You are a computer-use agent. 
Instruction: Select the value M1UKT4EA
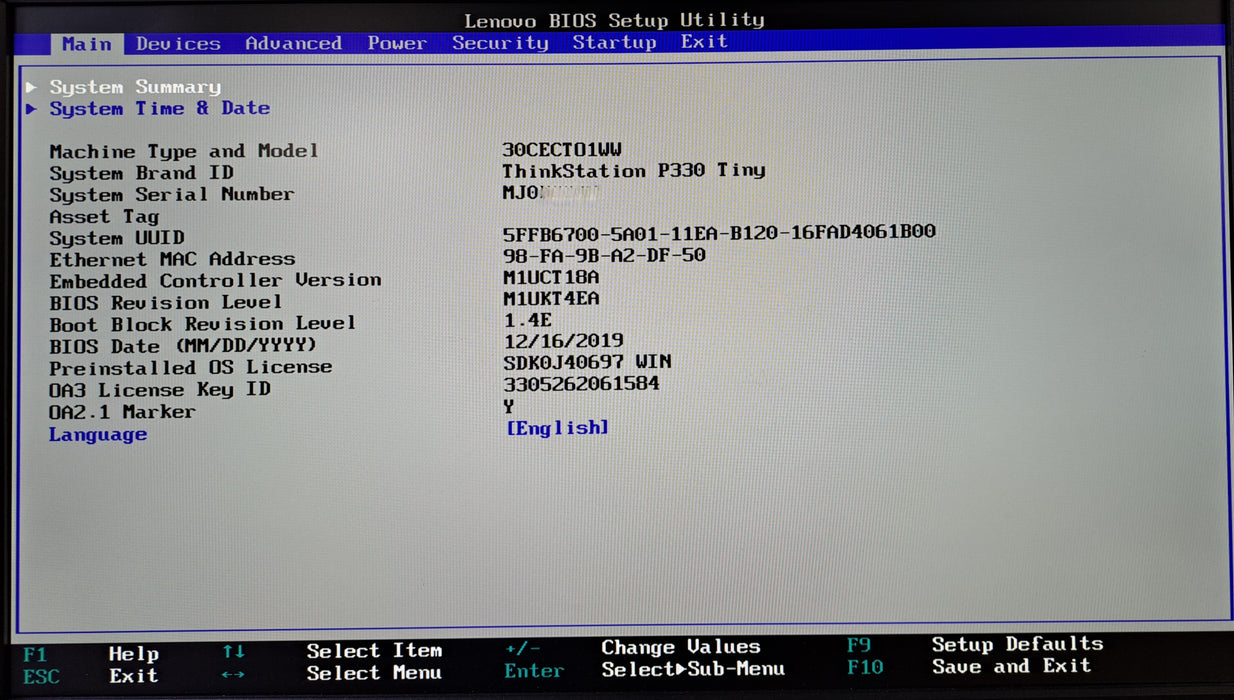(551, 298)
